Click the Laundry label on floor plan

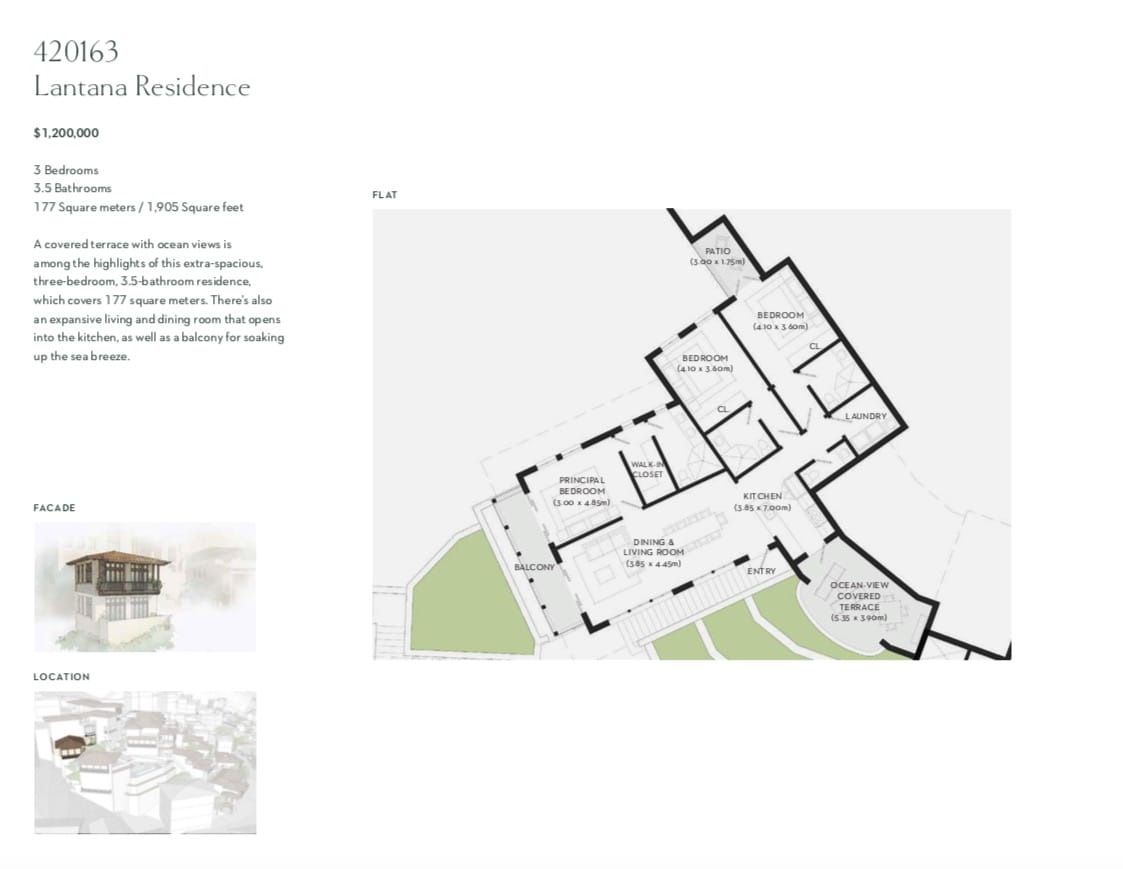pos(865,416)
